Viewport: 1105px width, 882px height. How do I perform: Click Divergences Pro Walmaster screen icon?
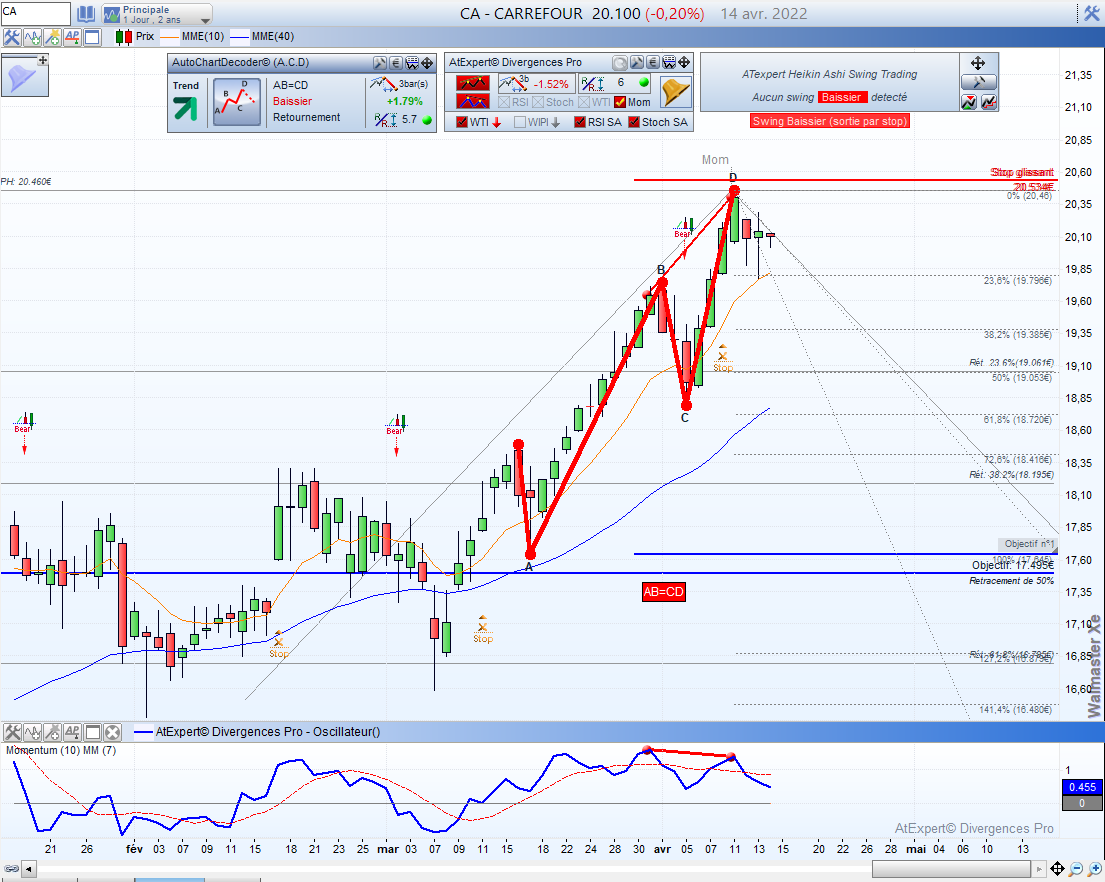669,63
